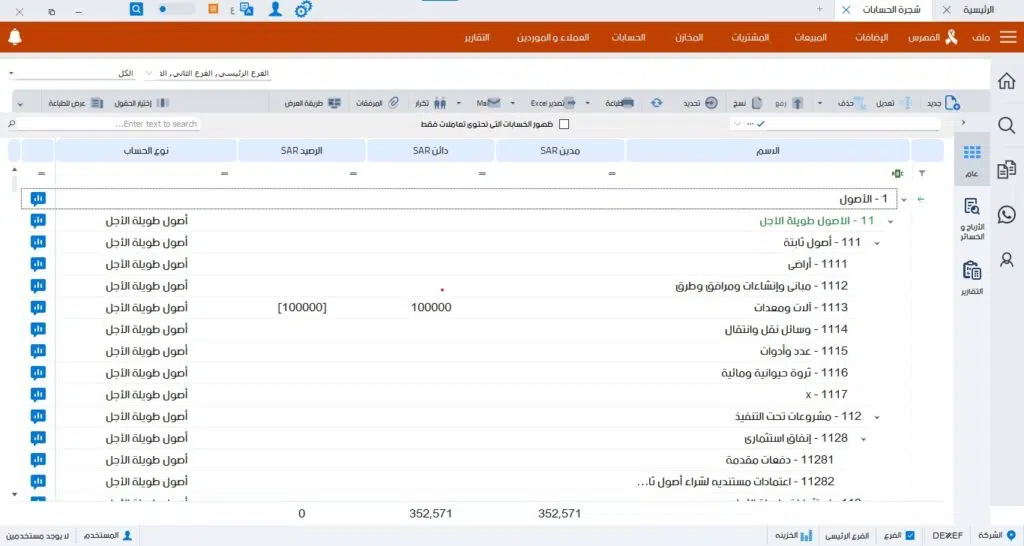Click إختيار الحقول choose fields button
1024x546 pixels.
click(142, 103)
